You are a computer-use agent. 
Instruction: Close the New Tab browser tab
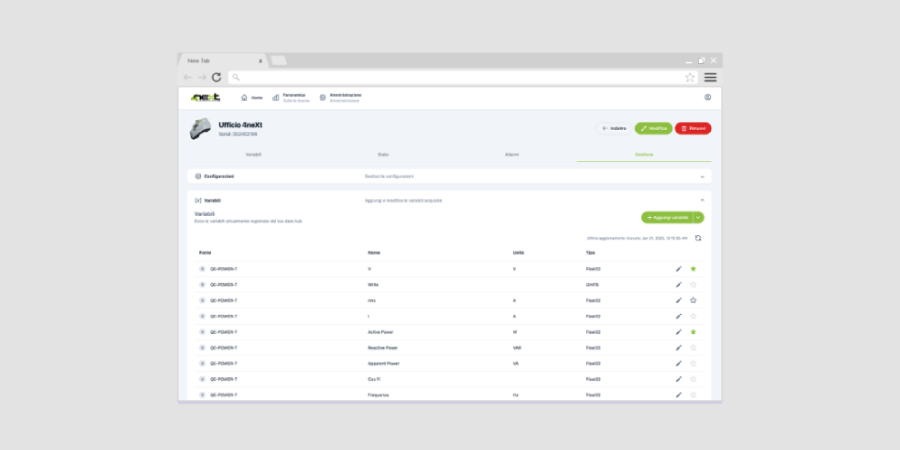pos(260,61)
